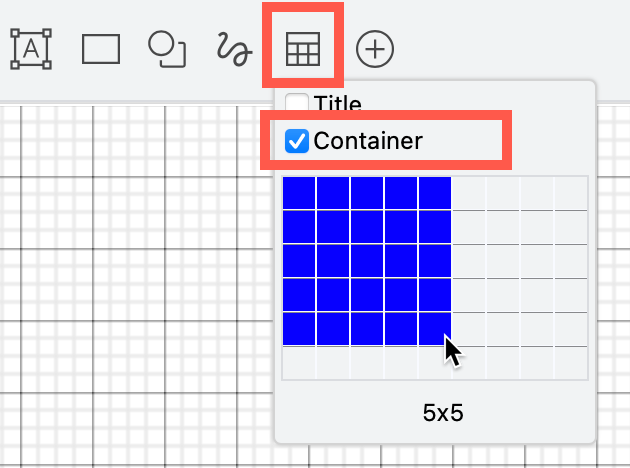Select the bottom-left cell of table grid
The height and width of the screenshot is (468, 630).
click(x=299, y=362)
